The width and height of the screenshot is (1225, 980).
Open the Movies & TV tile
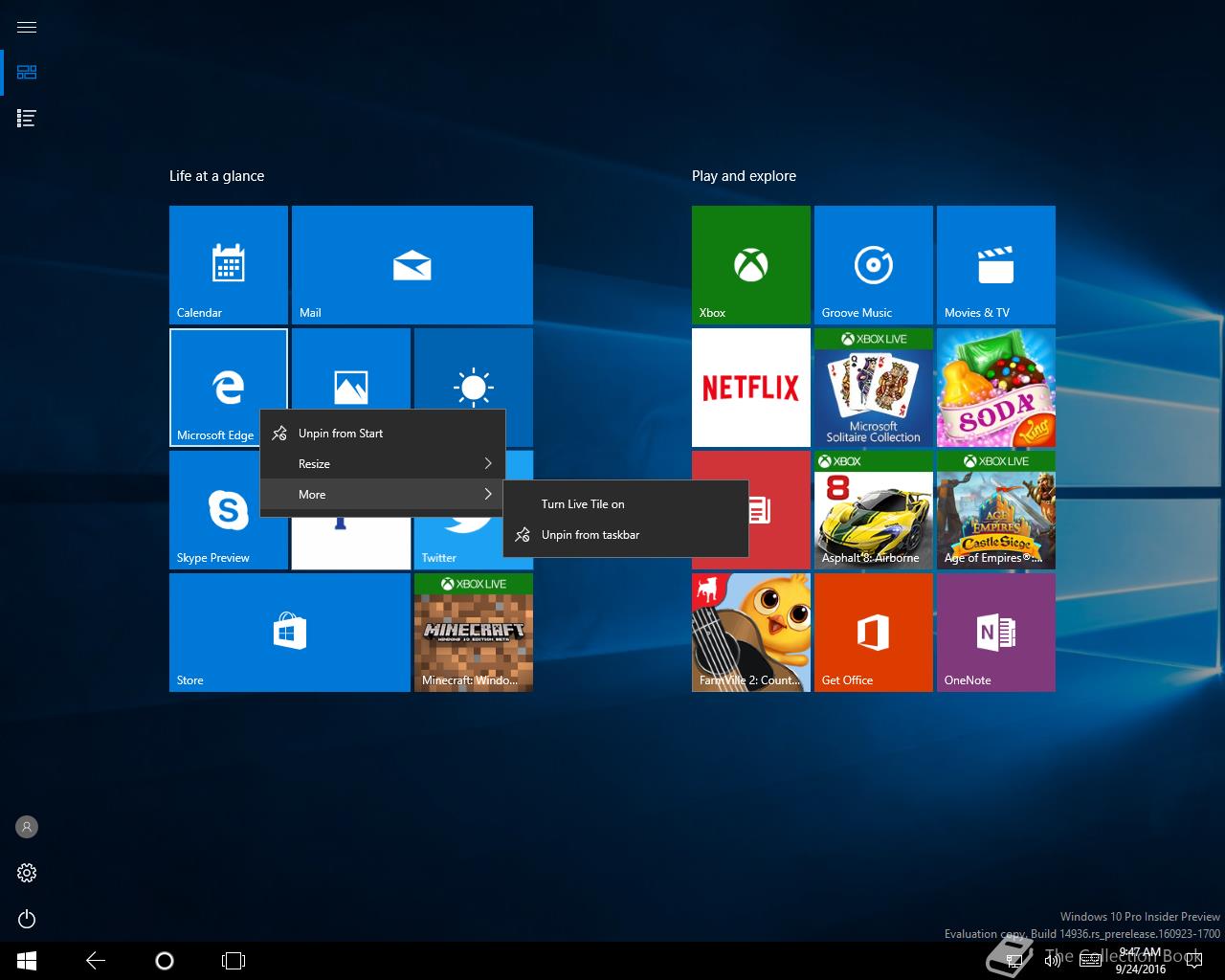[996, 265]
